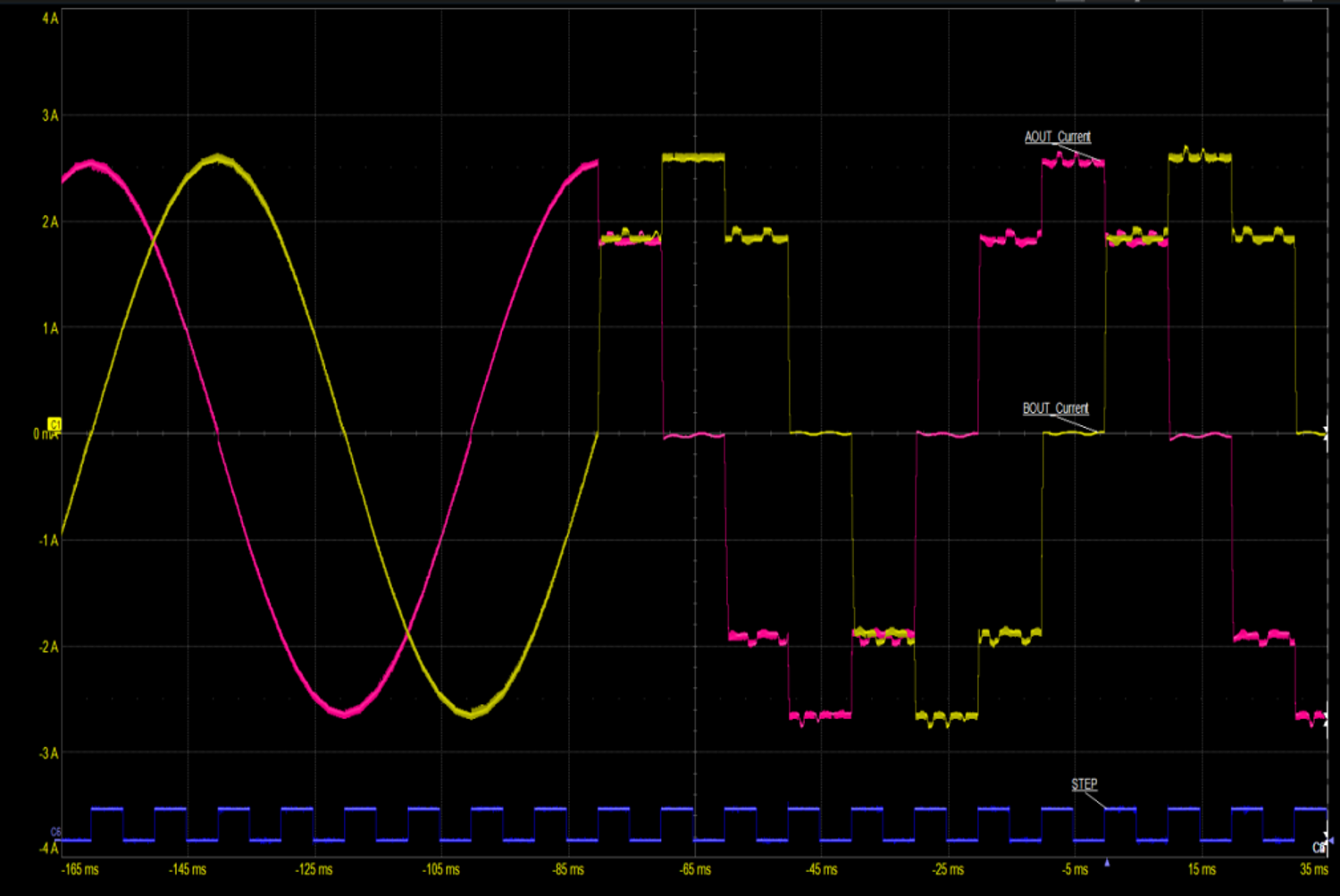Click the 4 A vertical scale label

[x=49, y=15]
